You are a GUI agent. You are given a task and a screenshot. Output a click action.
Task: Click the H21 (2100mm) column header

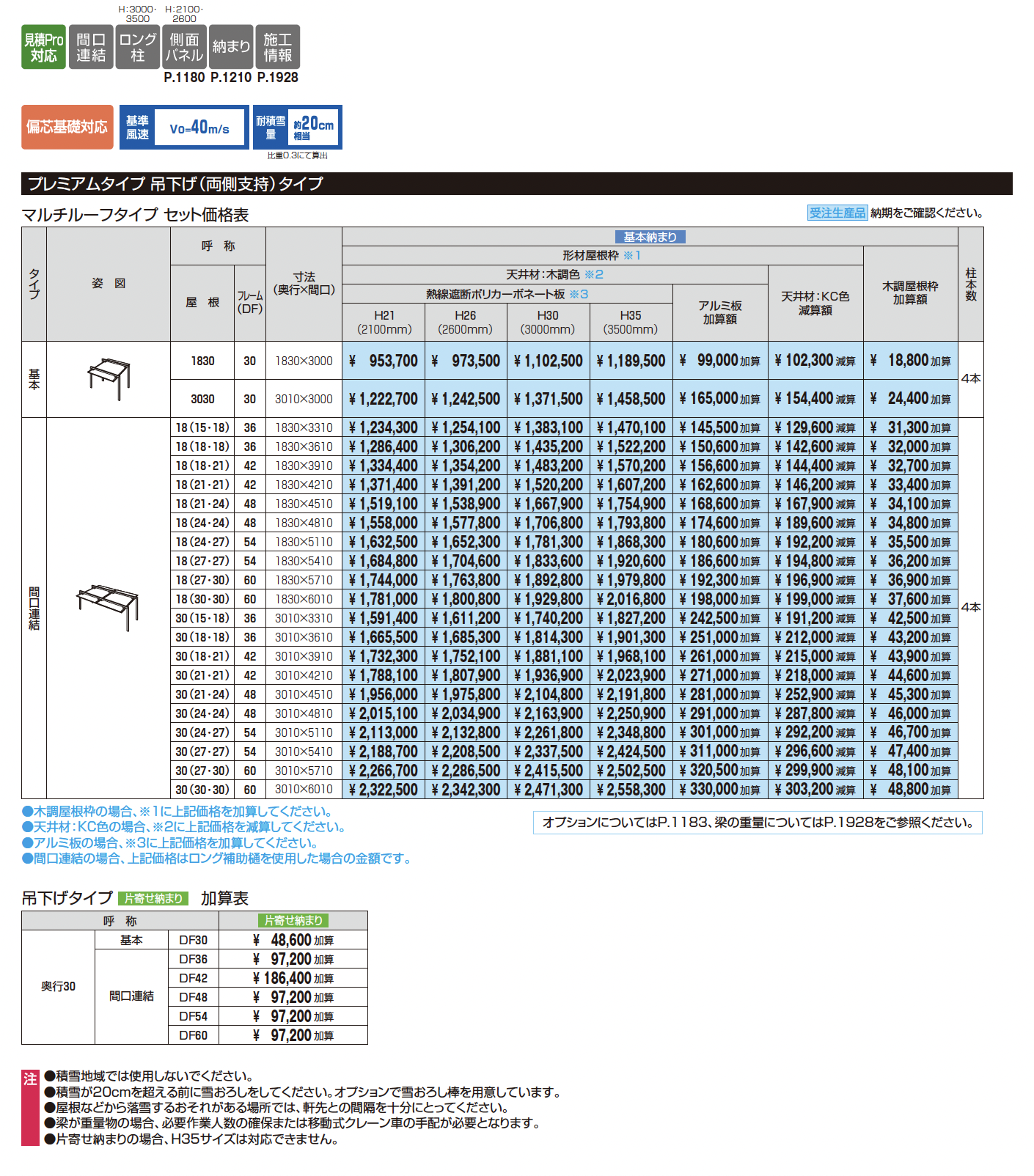coord(384,323)
